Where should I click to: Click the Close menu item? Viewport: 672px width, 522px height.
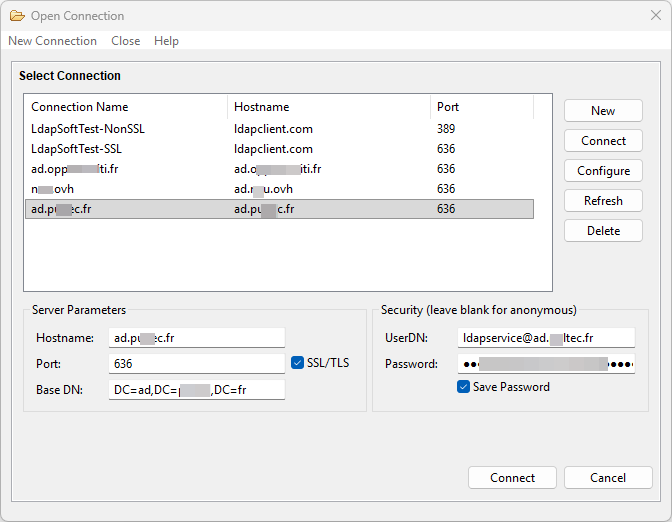point(125,41)
